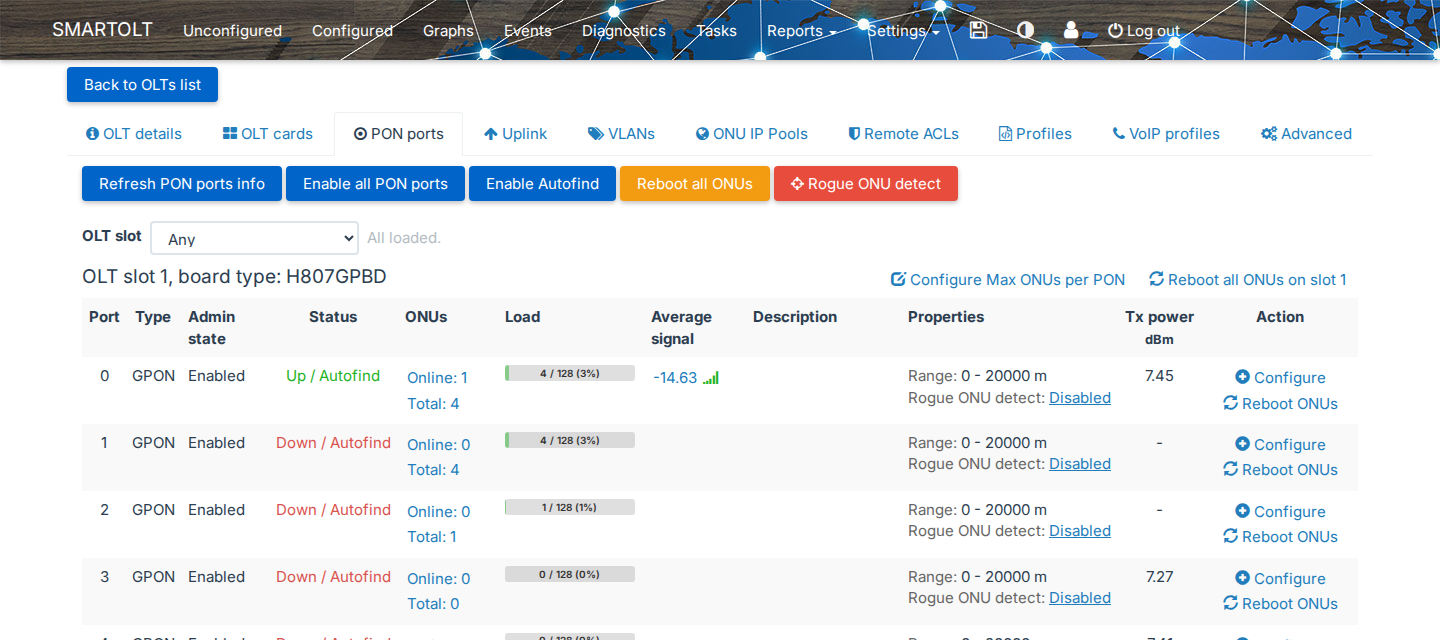The image size is (1440, 640).
Task: Open the Remote ACLs tab
Action: click(903, 134)
